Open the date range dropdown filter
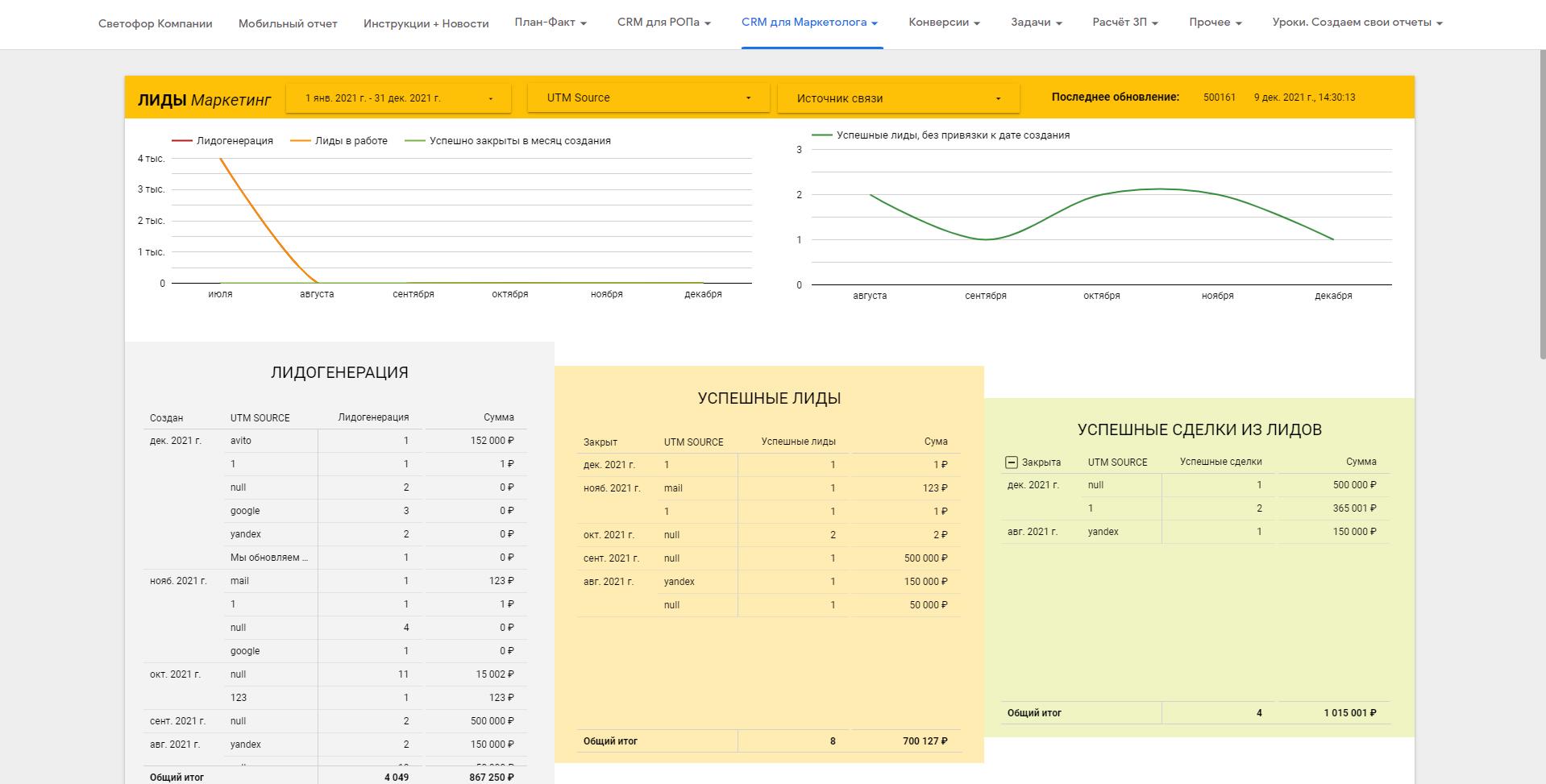 [399, 98]
